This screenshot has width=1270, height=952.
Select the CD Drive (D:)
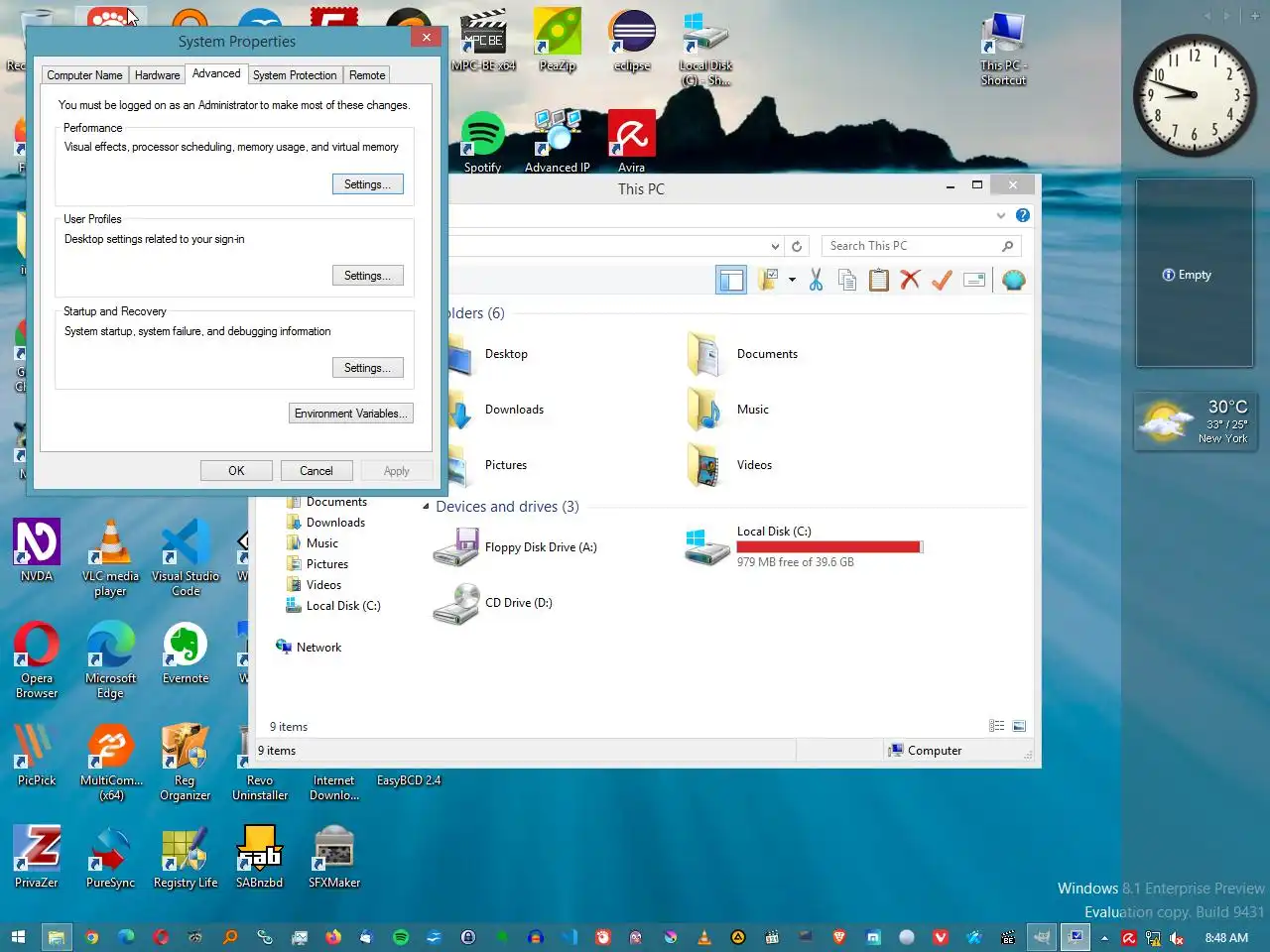click(x=493, y=603)
